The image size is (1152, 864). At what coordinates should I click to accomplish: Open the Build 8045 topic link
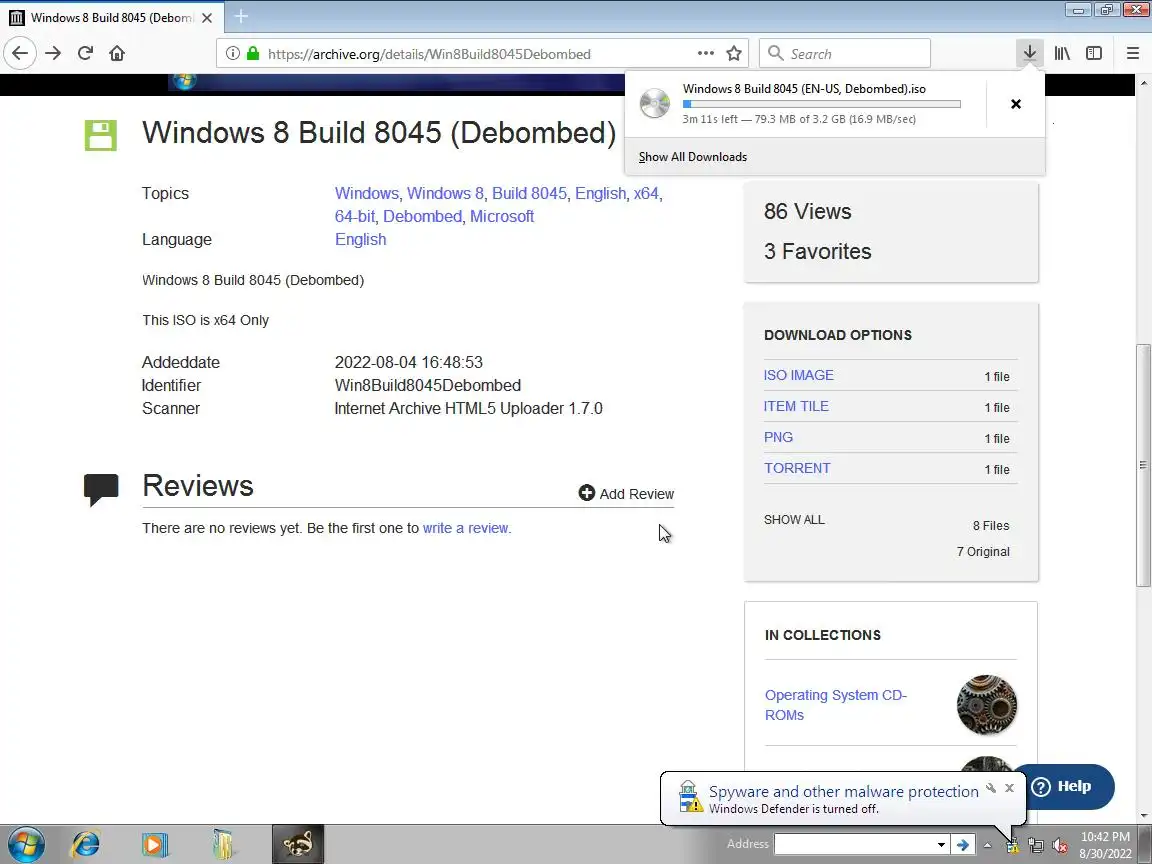[x=529, y=193]
